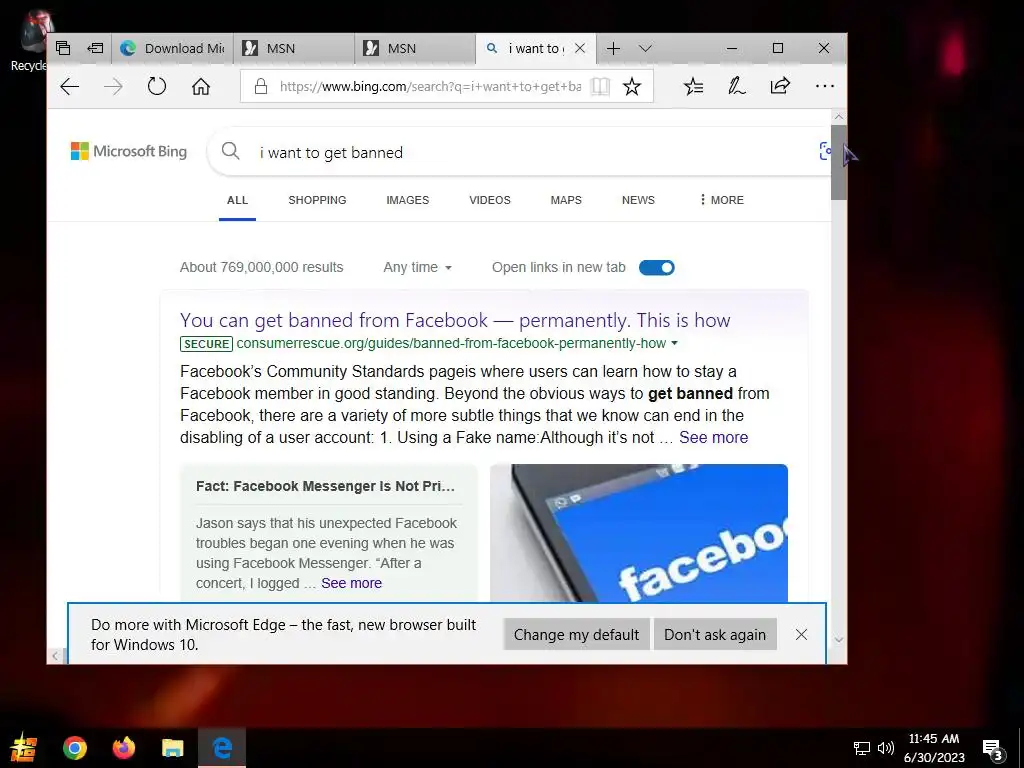Expand the MORE search categories menu
1024x768 pixels.
coord(721,200)
